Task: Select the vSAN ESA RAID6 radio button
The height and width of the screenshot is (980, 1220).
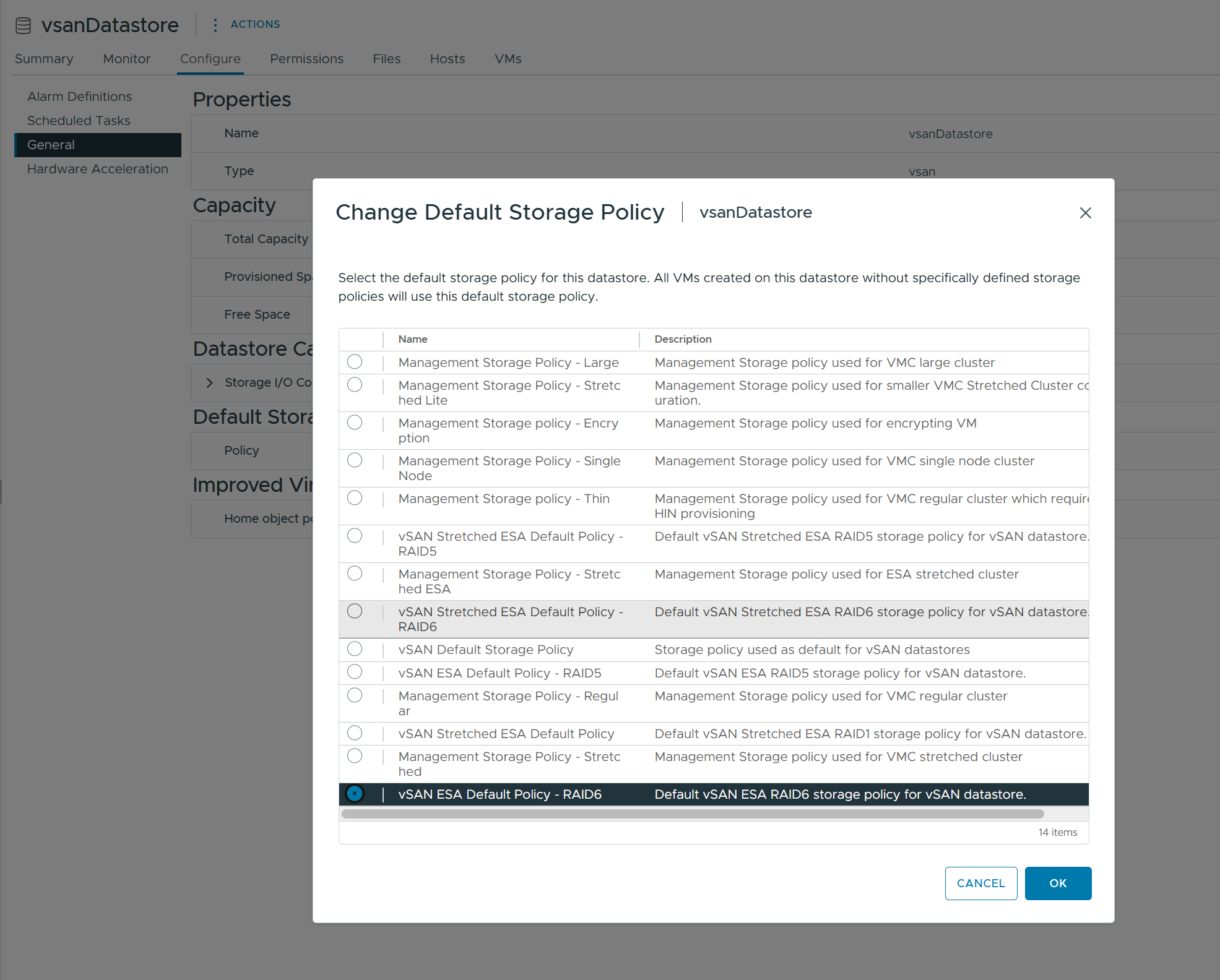Action: (355, 794)
